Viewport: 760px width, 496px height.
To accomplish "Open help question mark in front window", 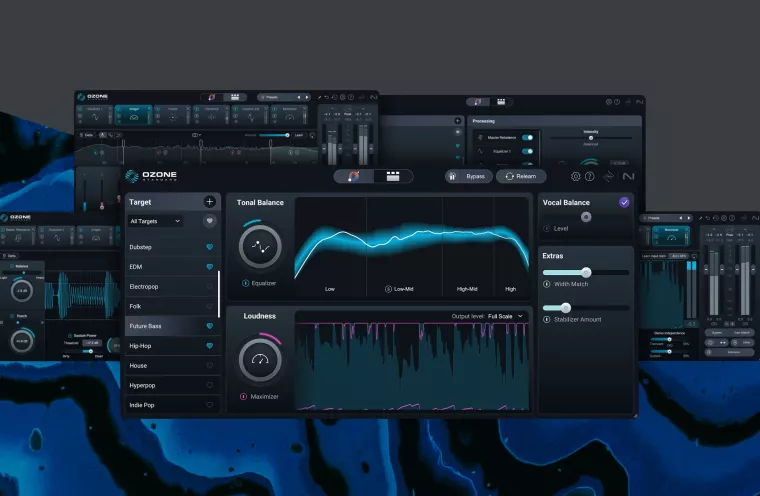I will tap(589, 176).
